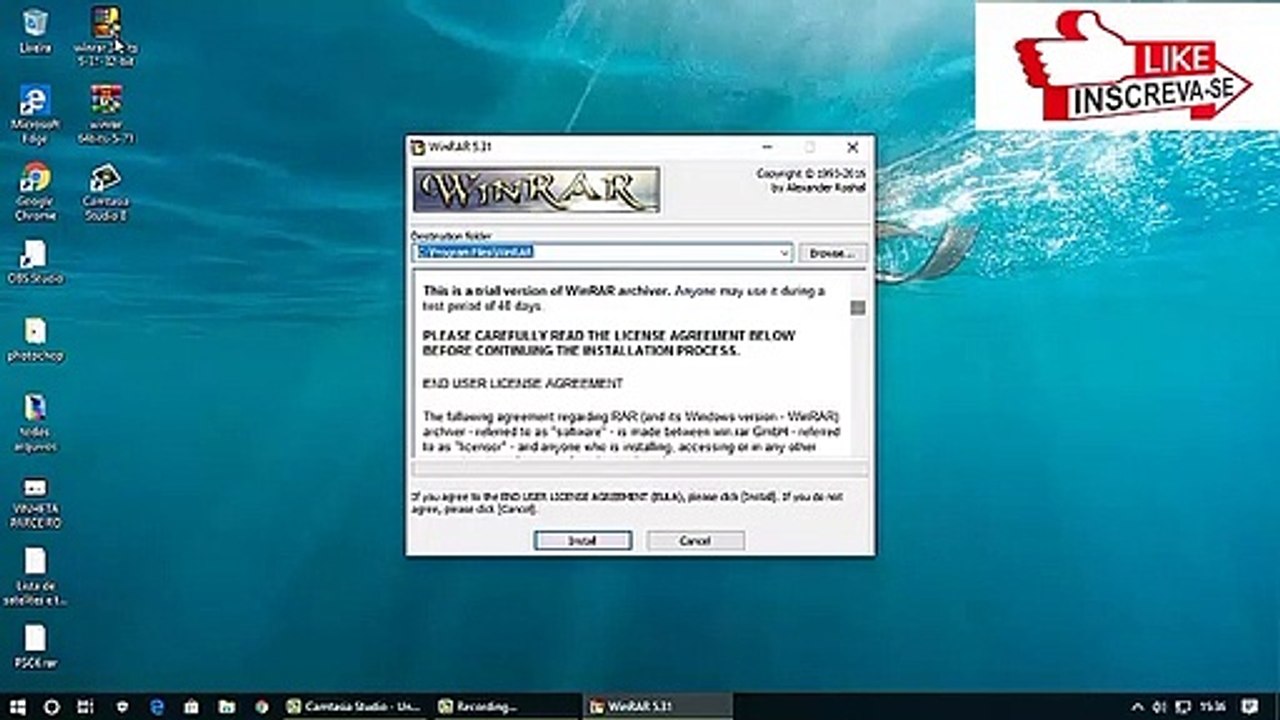Show hidden system tray icons
Viewport: 1280px width, 720px height.
tap(1137, 706)
